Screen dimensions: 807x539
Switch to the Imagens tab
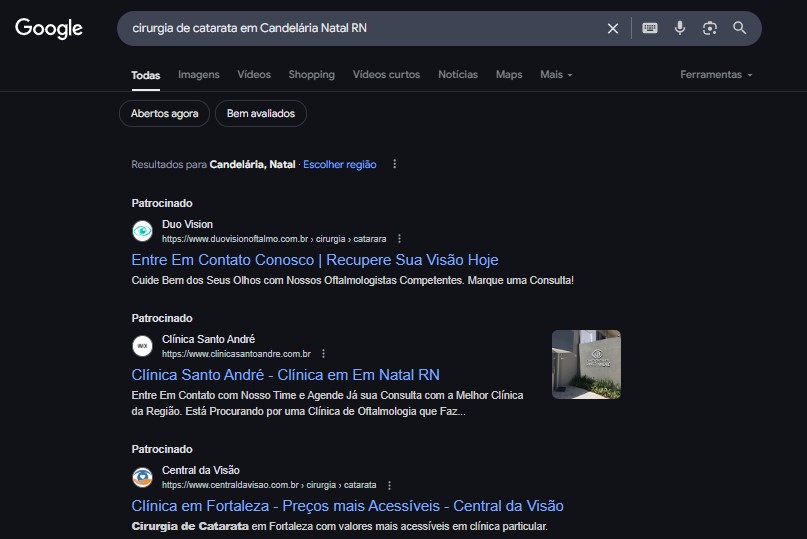[199, 75]
